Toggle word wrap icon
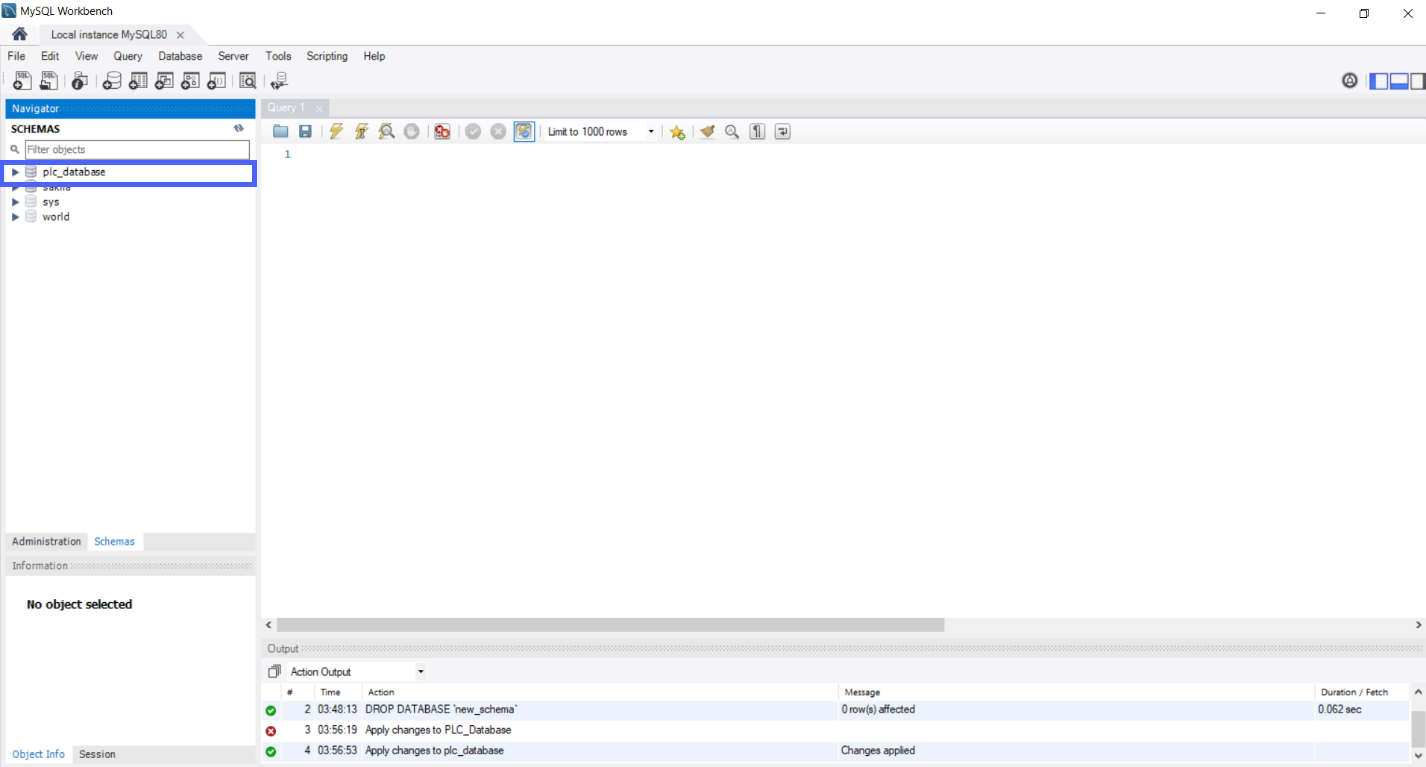 point(783,132)
